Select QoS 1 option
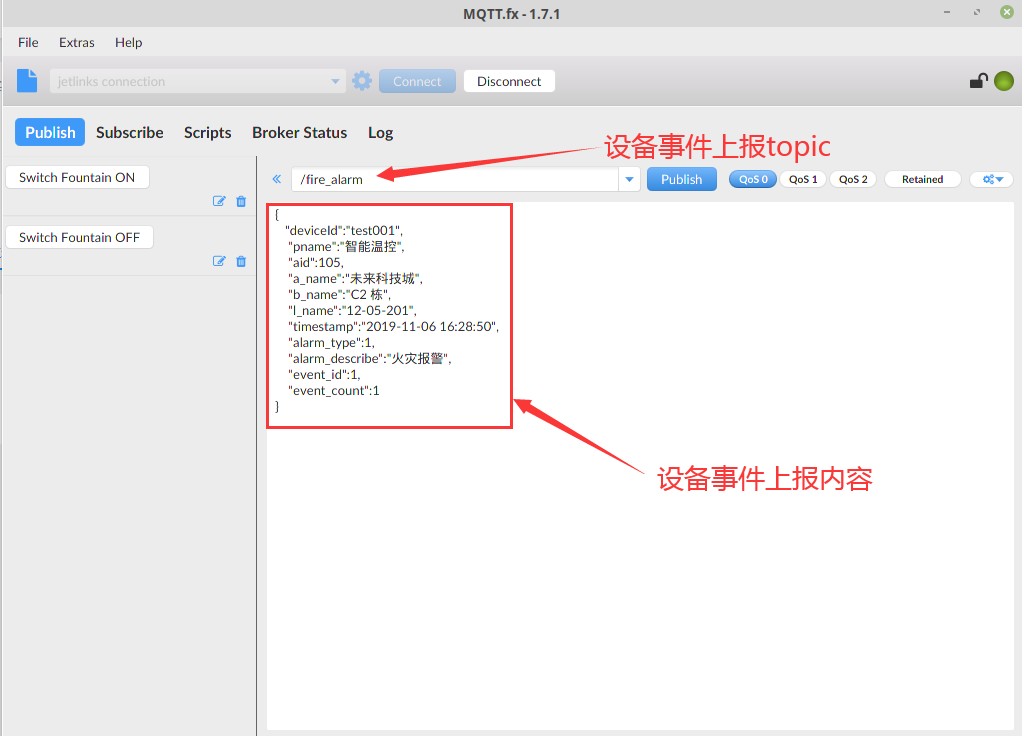1022x736 pixels. coord(803,179)
